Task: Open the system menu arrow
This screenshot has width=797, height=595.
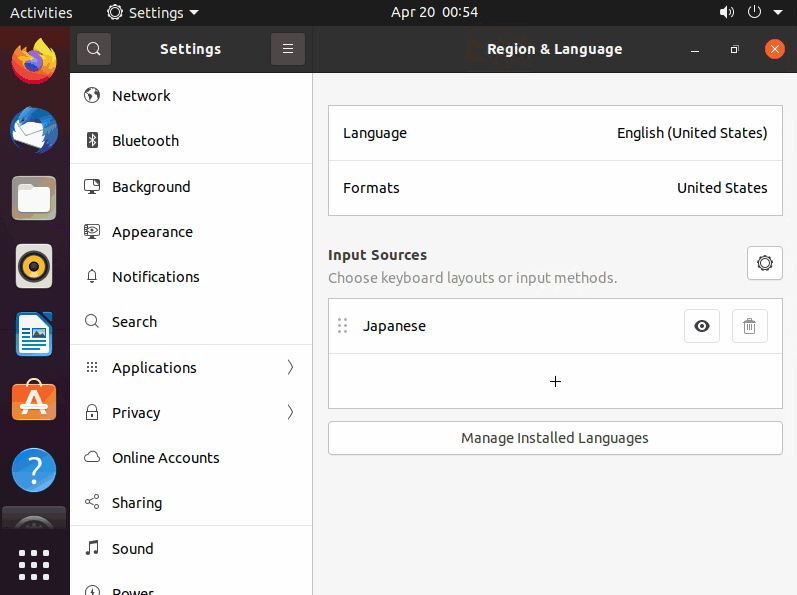Action: point(778,13)
